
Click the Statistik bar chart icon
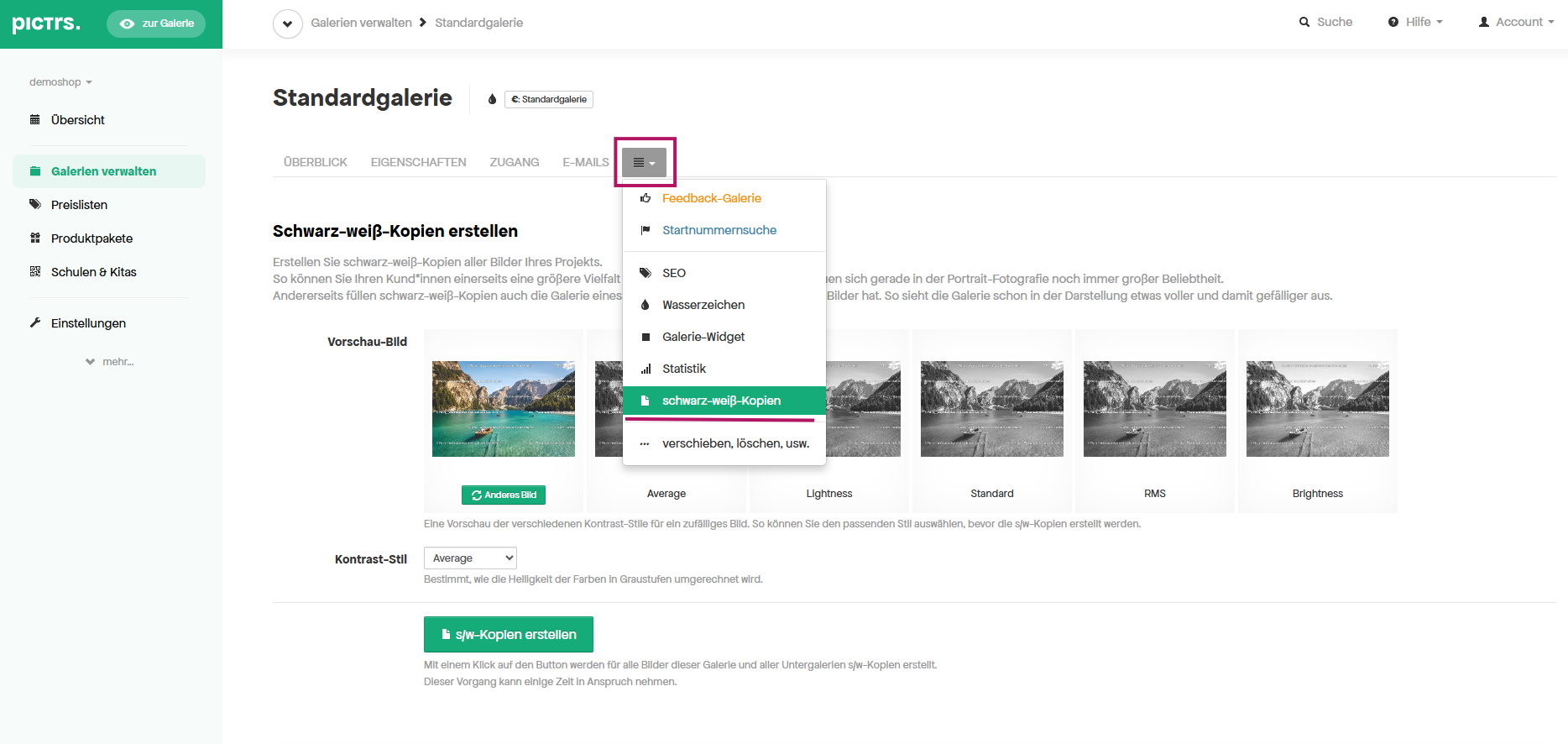645,369
